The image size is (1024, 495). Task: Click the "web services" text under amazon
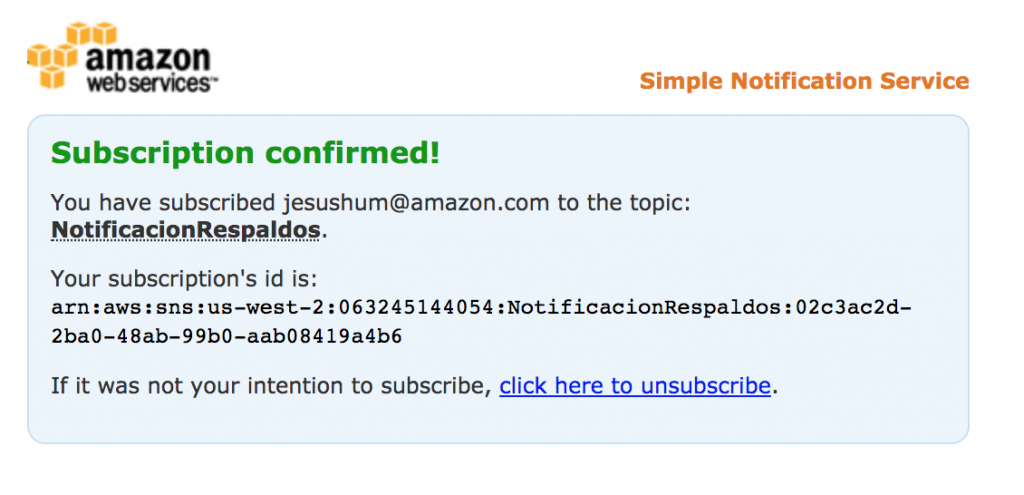pyautogui.click(x=150, y=85)
